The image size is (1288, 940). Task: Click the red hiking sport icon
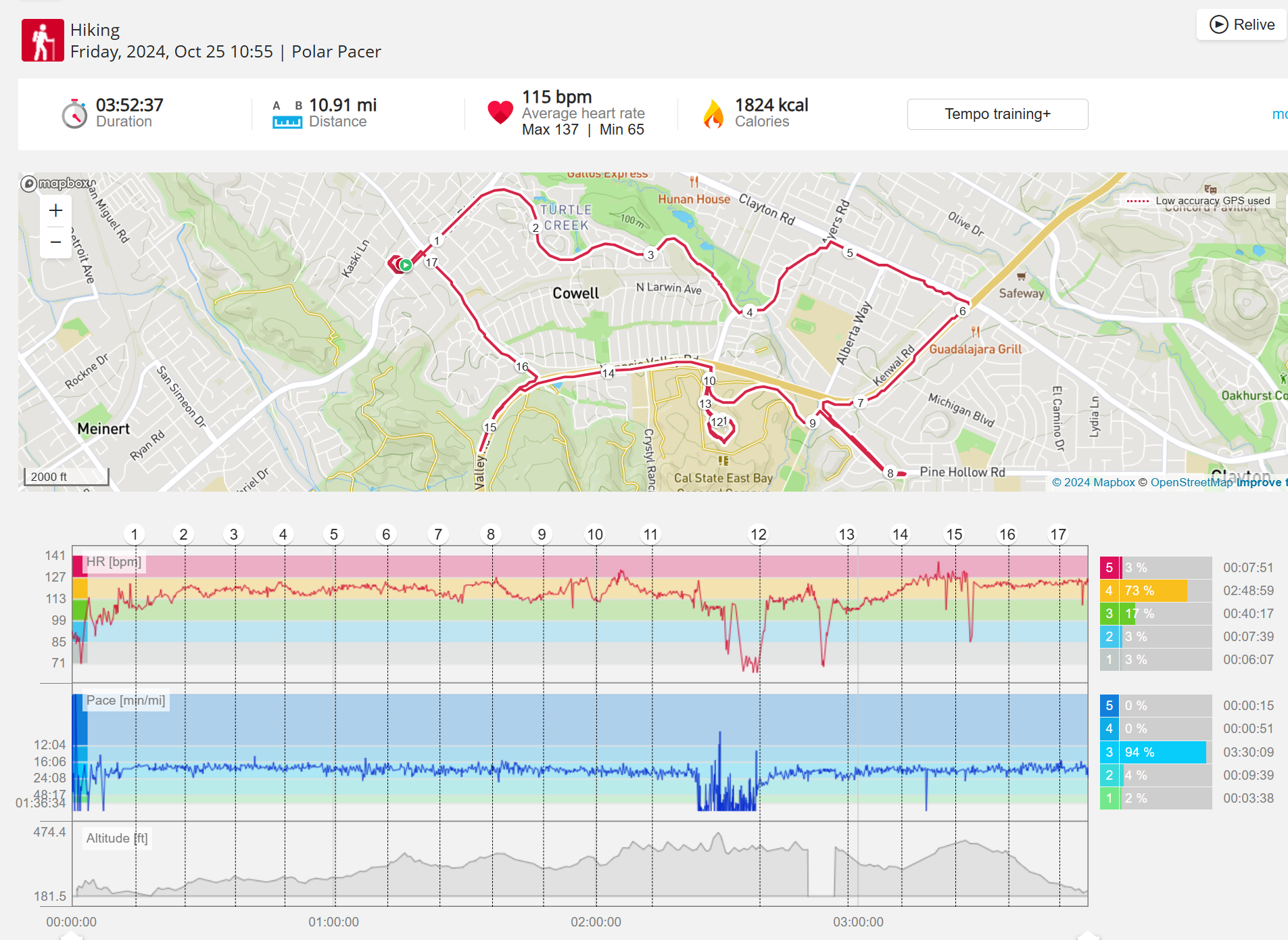[x=43, y=41]
